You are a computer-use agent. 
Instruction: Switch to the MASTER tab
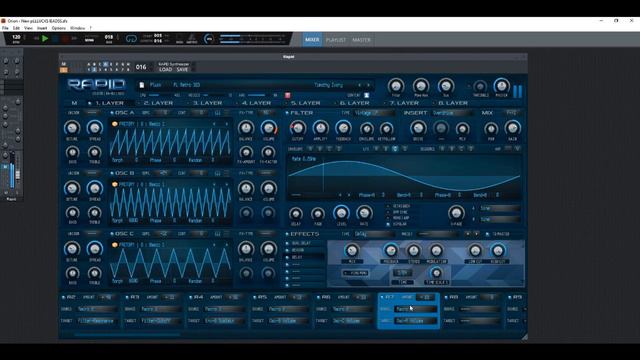click(361, 40)
